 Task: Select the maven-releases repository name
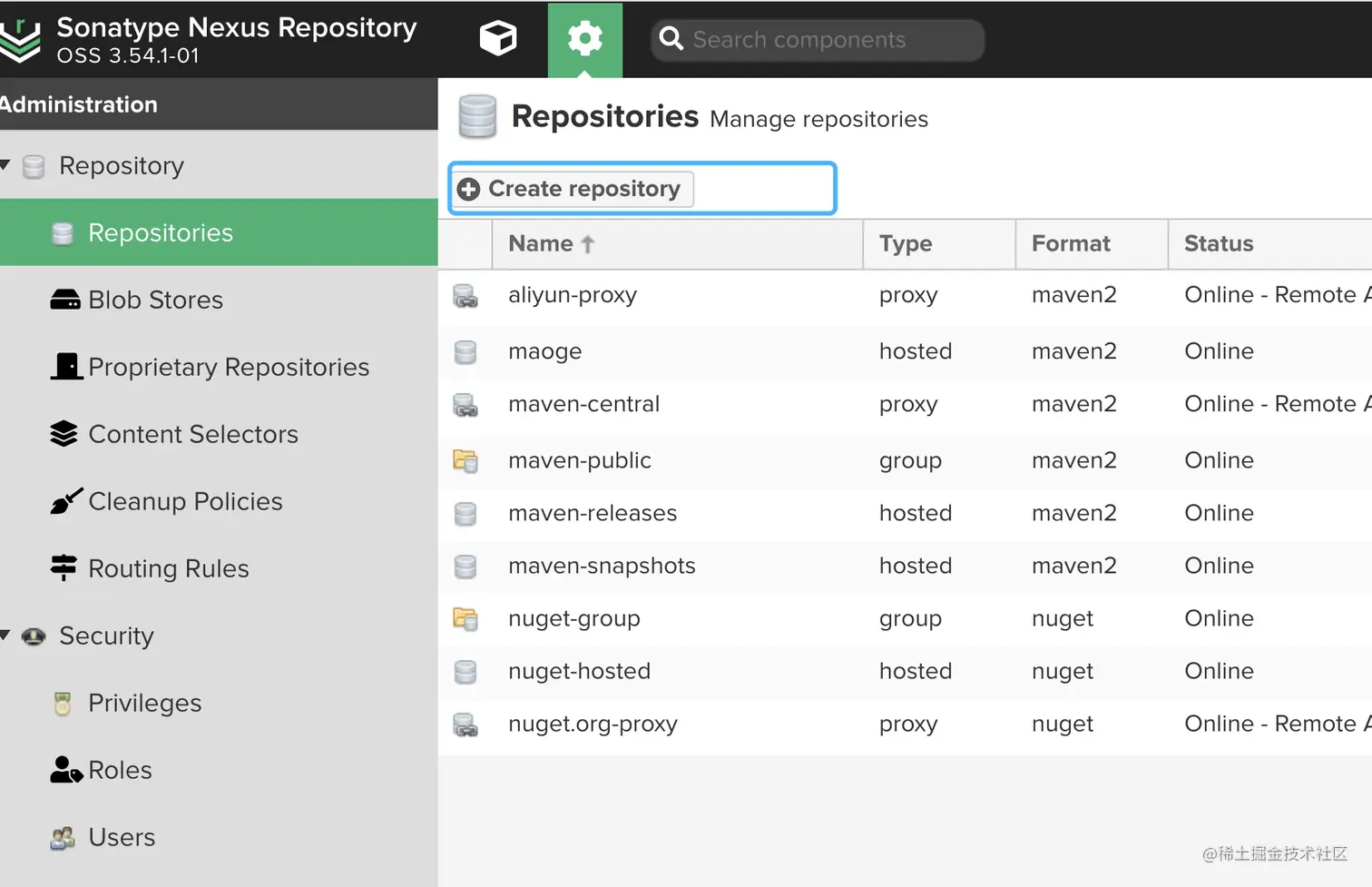coord(593,513)
